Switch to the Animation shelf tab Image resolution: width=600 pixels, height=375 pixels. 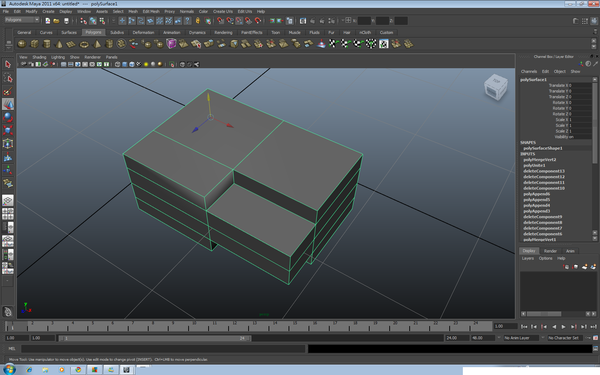(x=172, y=33)
